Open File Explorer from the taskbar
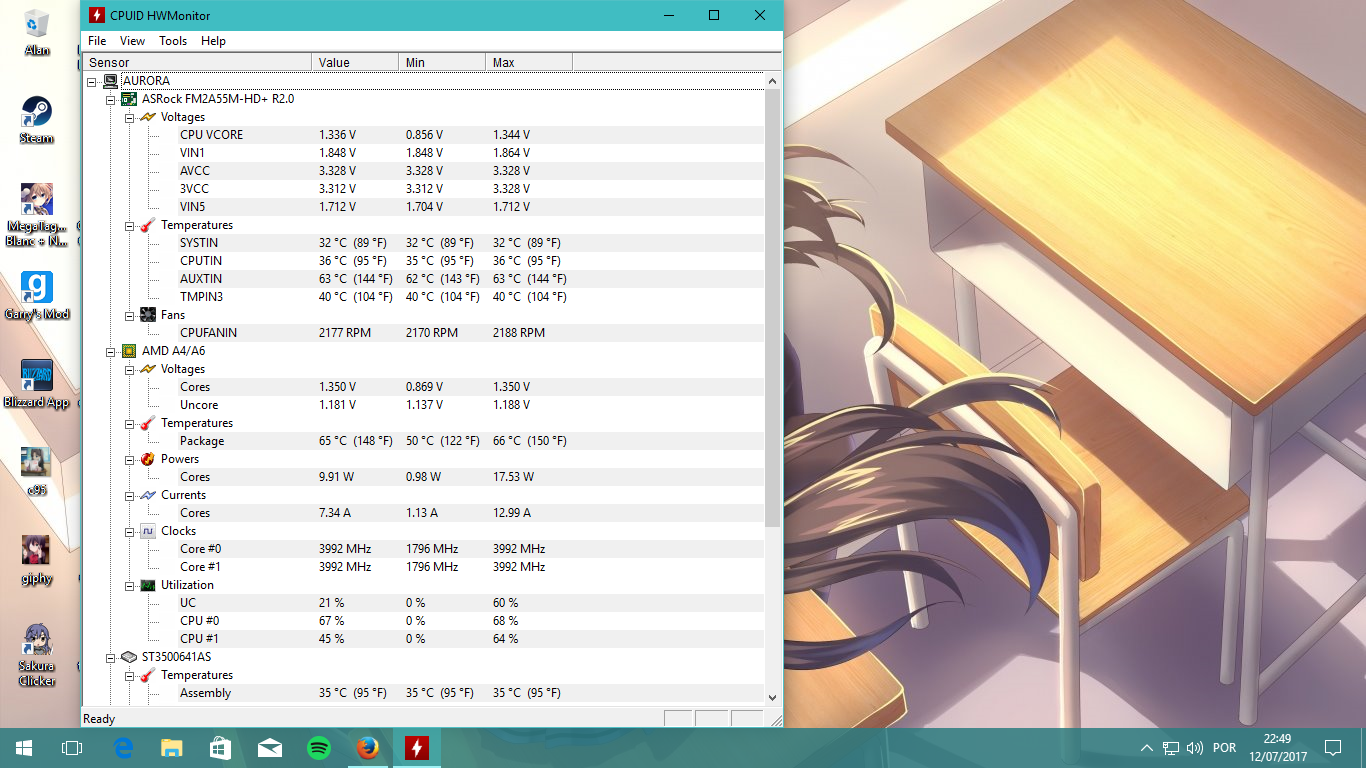The image size is (1366, 768). [172, 748]
